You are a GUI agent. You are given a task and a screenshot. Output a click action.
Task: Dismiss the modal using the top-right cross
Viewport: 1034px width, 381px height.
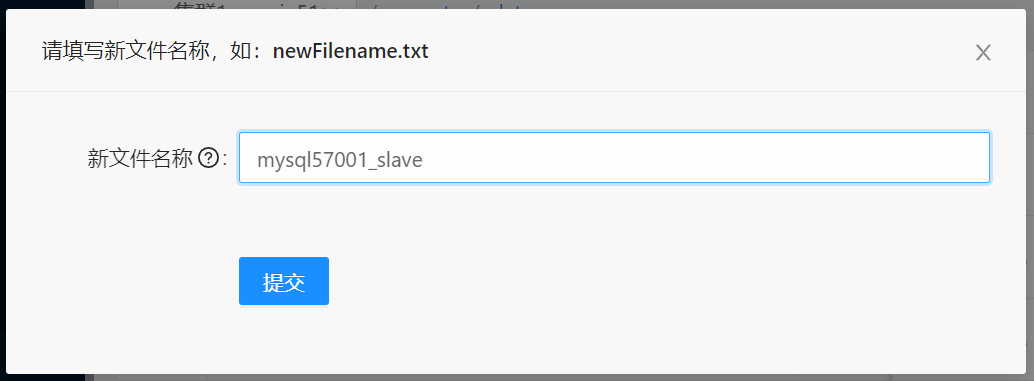tap(983, 53)
